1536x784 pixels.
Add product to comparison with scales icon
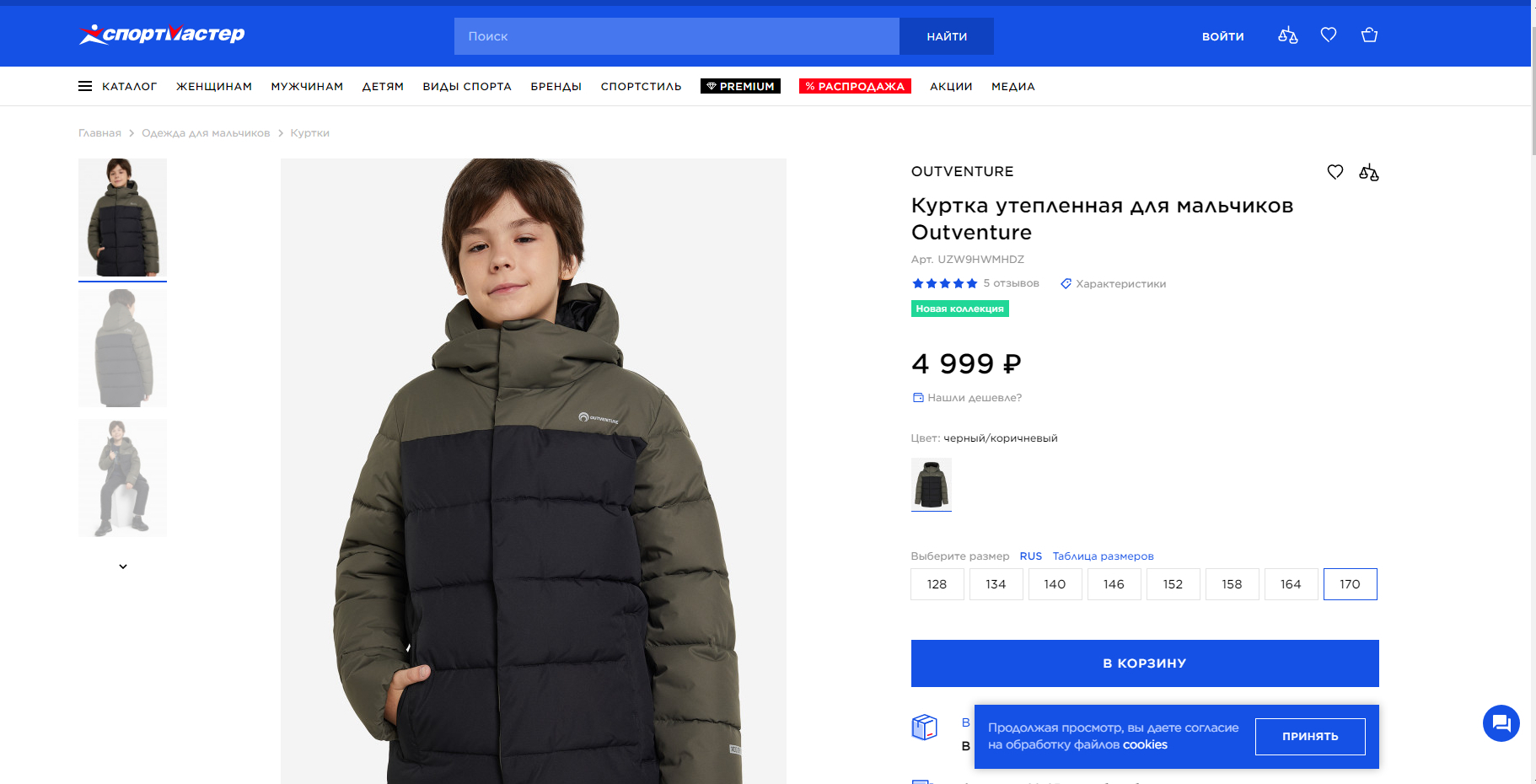[1368, 173]
